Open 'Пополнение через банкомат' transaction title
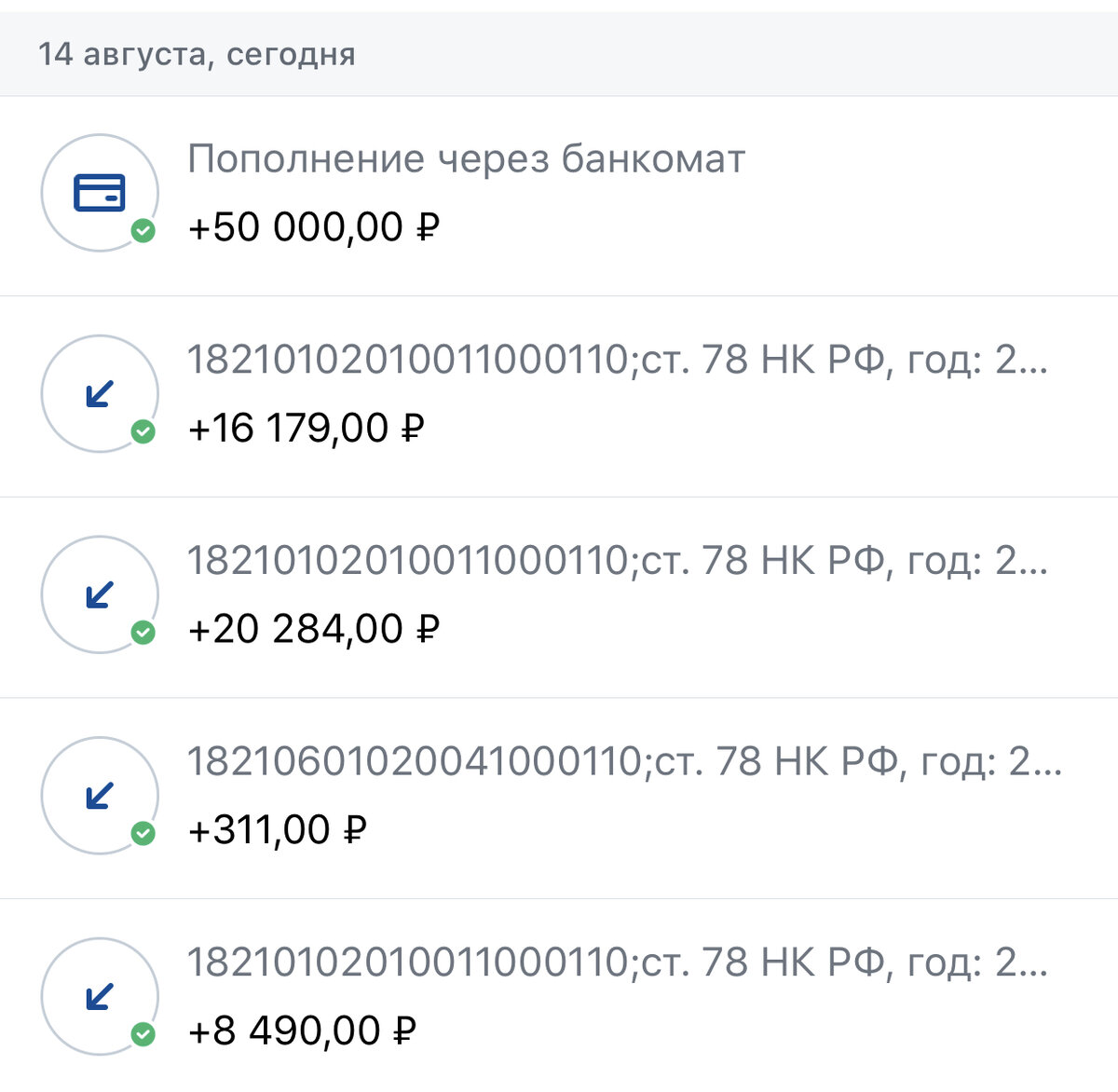 tap(466, 159)
